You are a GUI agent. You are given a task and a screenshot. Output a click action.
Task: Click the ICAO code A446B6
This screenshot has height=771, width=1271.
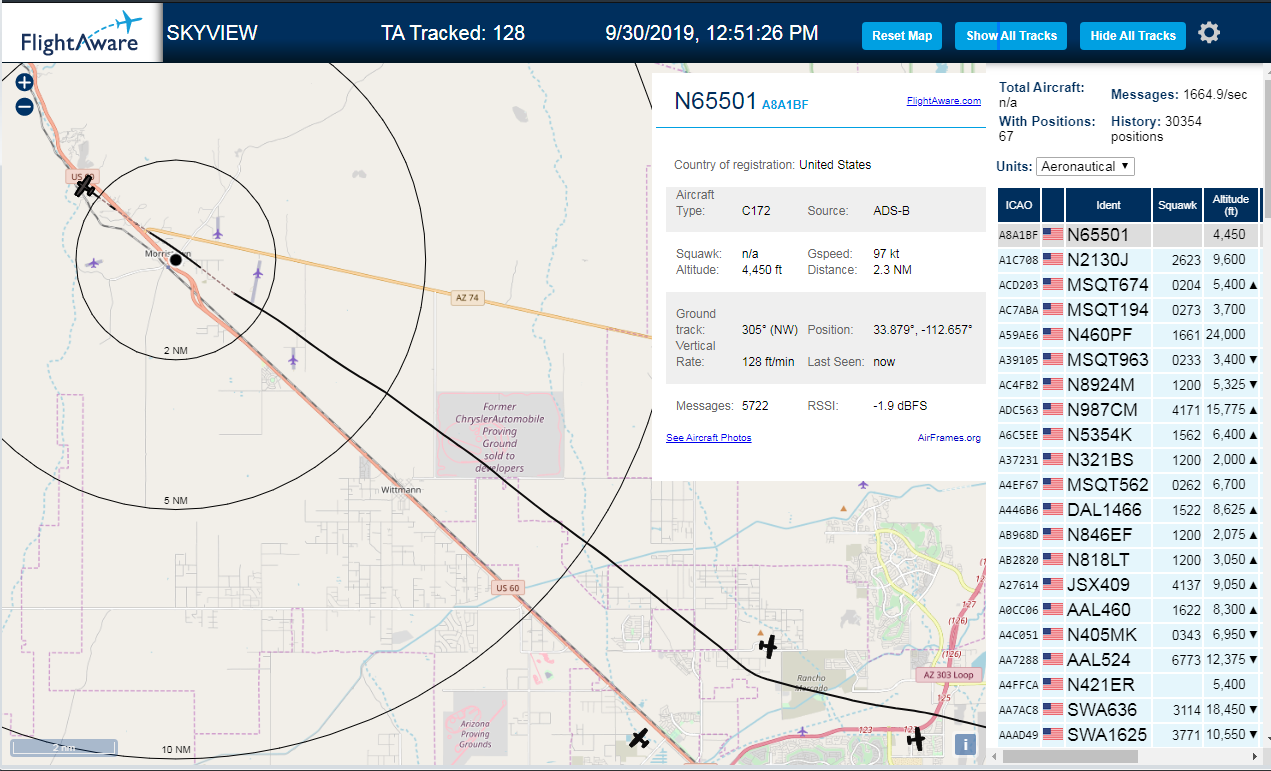point(1018,510)
